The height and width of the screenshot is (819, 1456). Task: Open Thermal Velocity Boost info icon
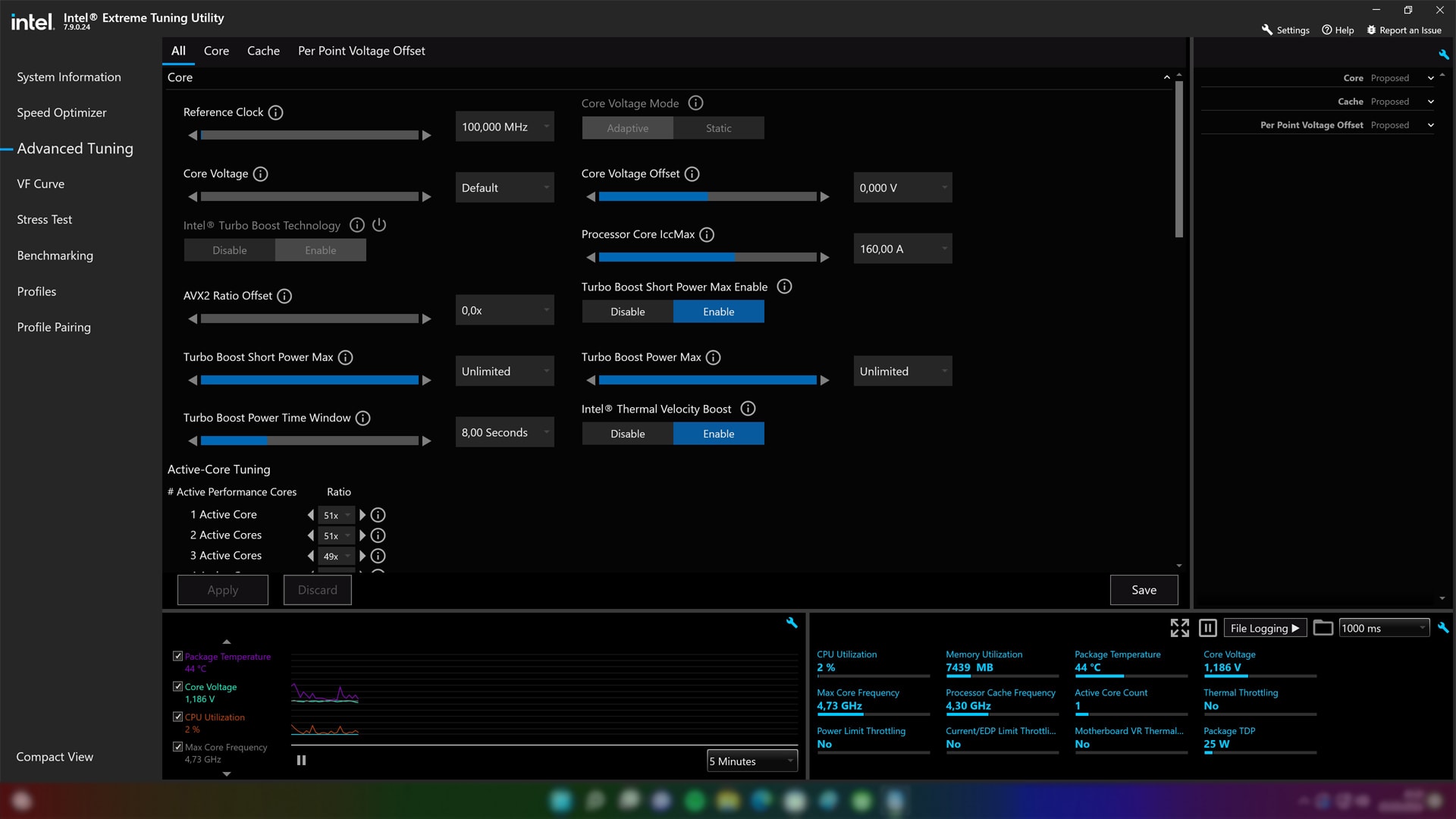tap(748, 409)
